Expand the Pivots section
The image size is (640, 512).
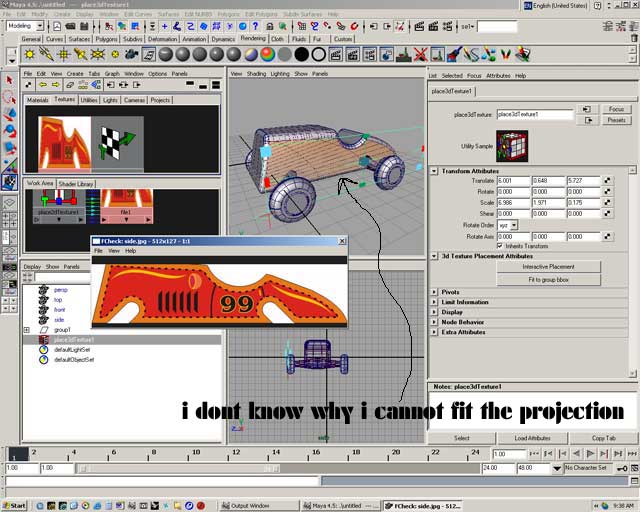(x=434, y=292)
